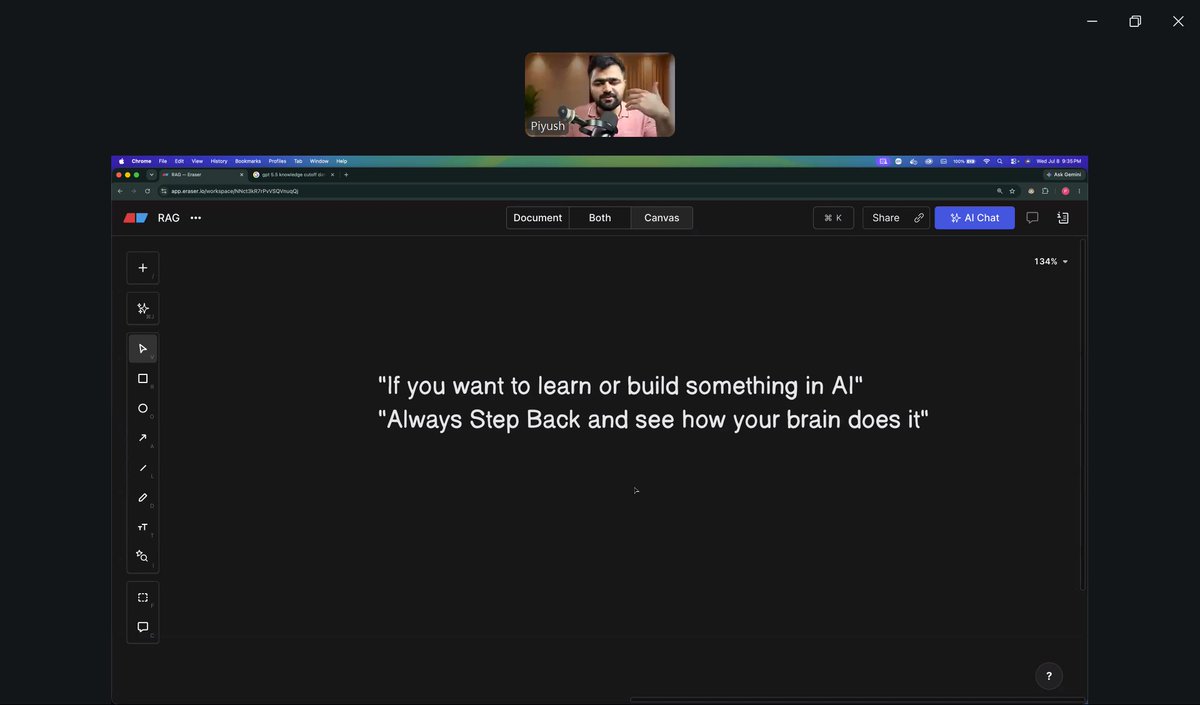Switch to Both view
Image resolution: width=1200 pixels, height=705 pixels.
coord(600,218)
